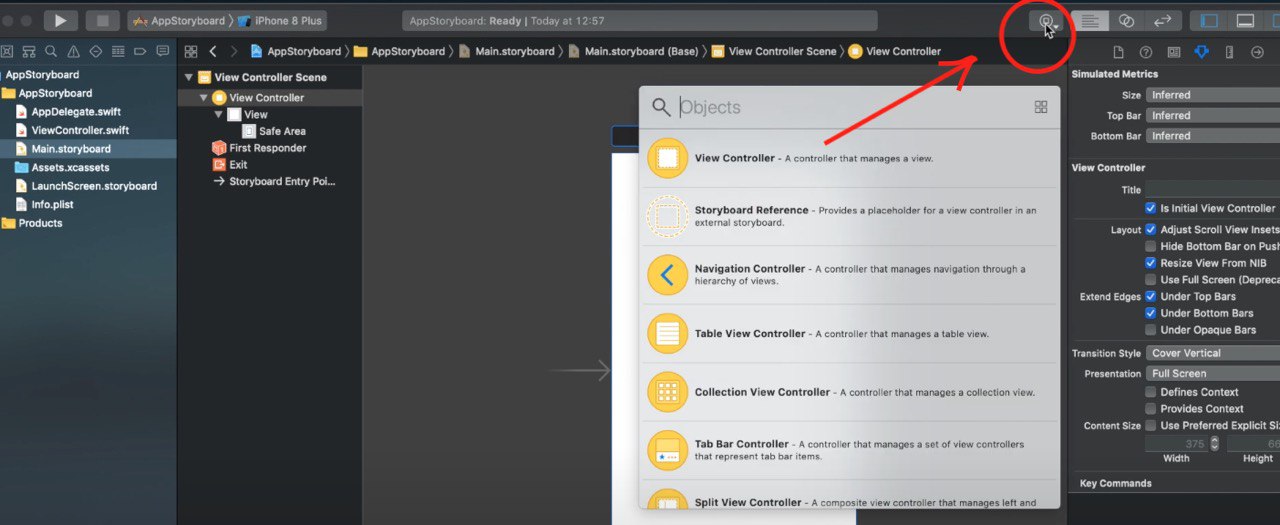Select AppStoryboard scheme in toolbar
This screenshot has height=525, width=1280.
180,21
